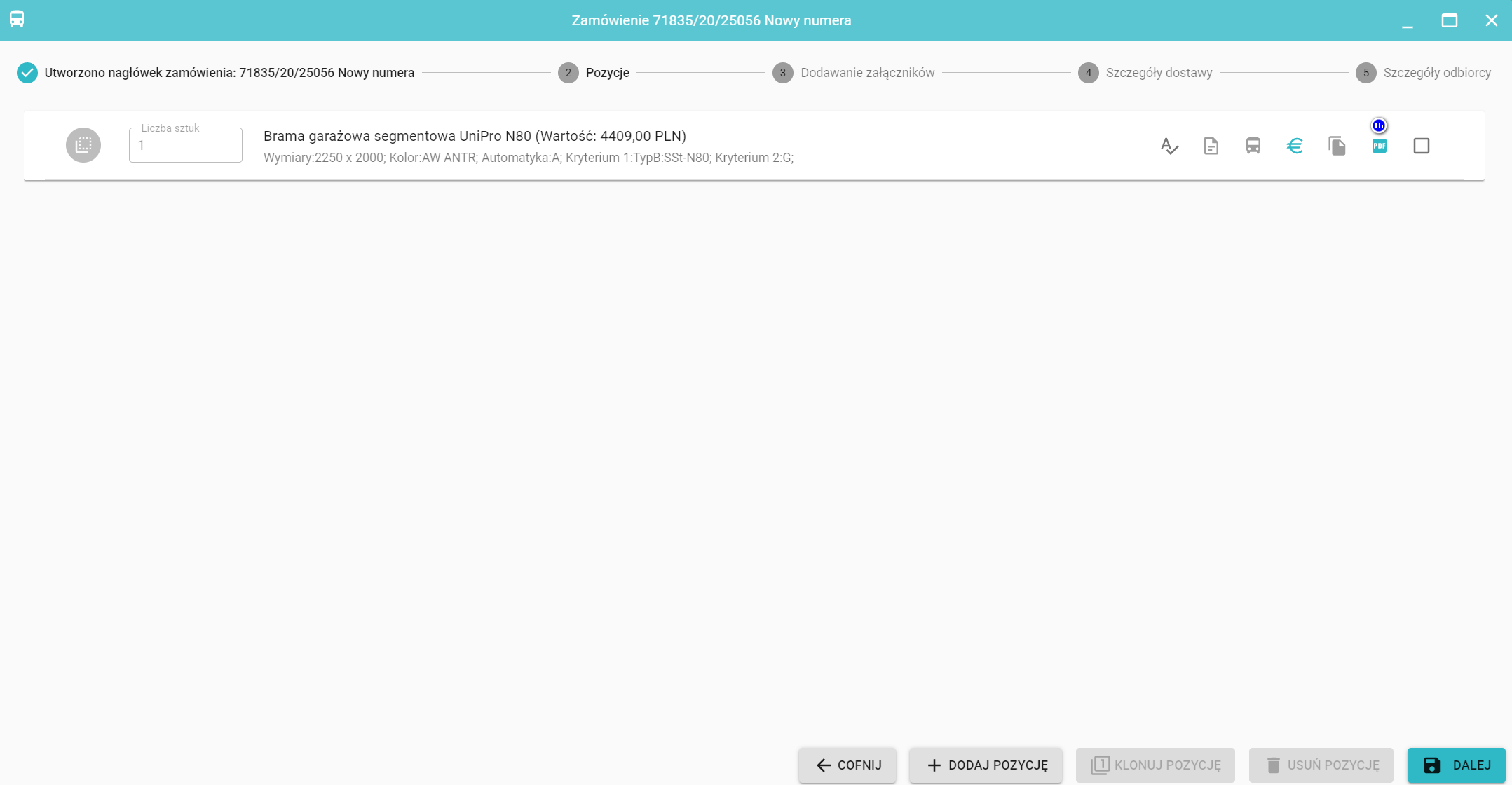Click the spell-check validation icon
1512x785 pixels.
[1169, 146]
